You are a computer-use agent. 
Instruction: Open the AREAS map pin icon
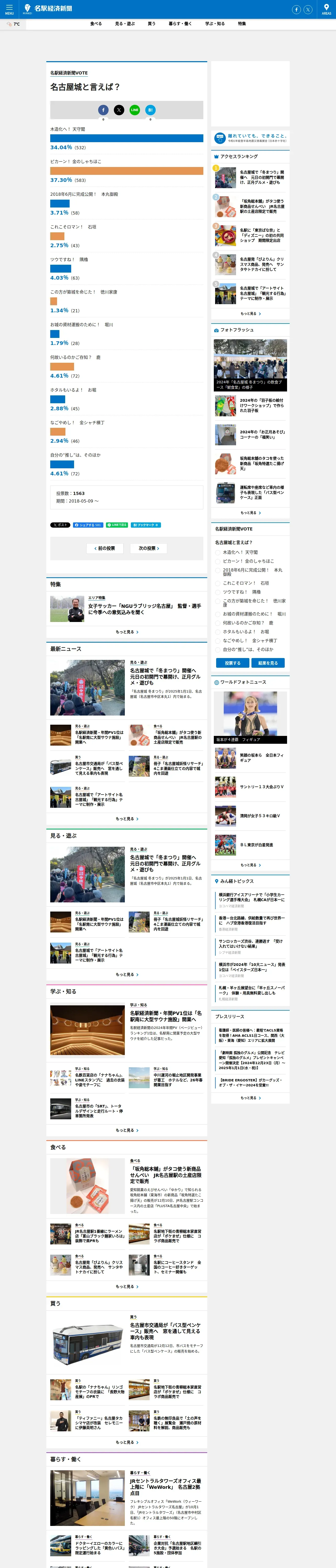coord(326,9)
